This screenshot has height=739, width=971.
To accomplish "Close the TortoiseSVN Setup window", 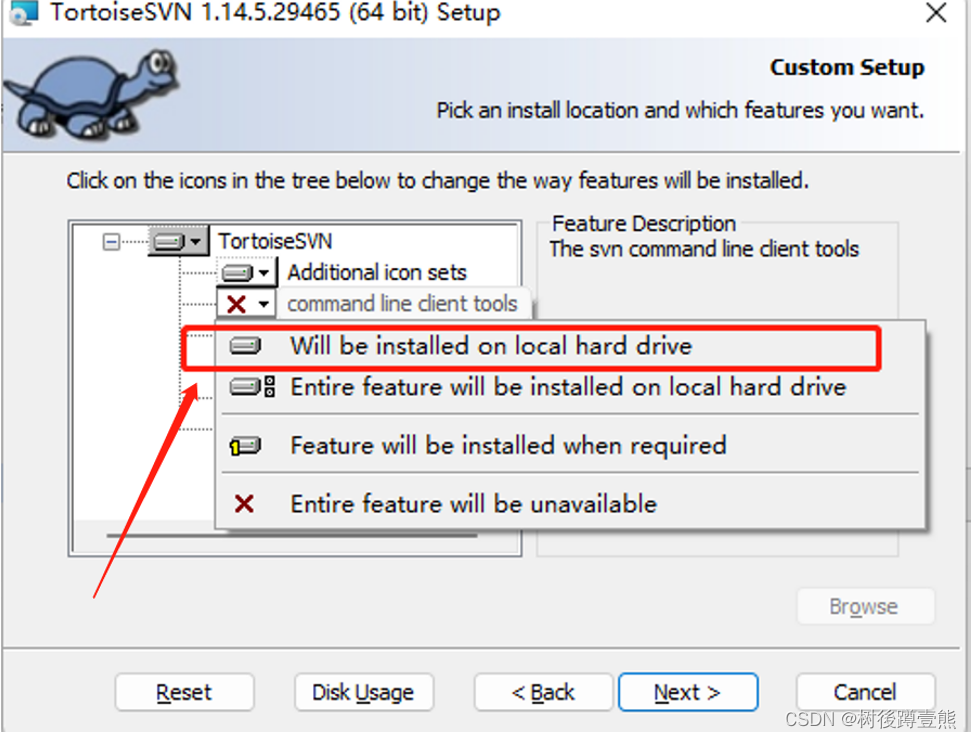I will point(935,12).
